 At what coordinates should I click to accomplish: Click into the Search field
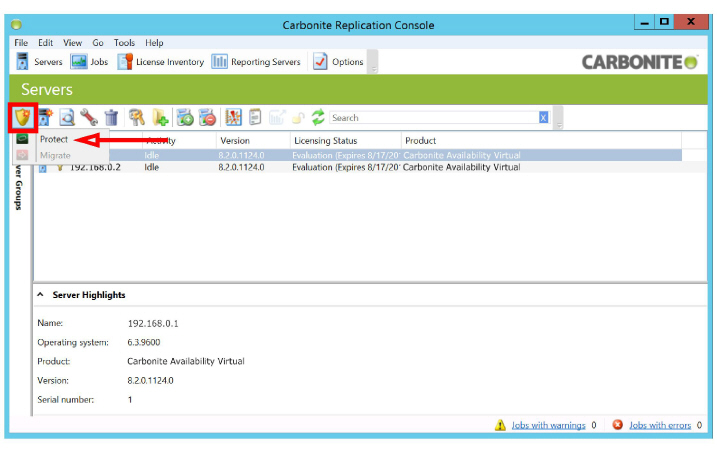[434, 118]
